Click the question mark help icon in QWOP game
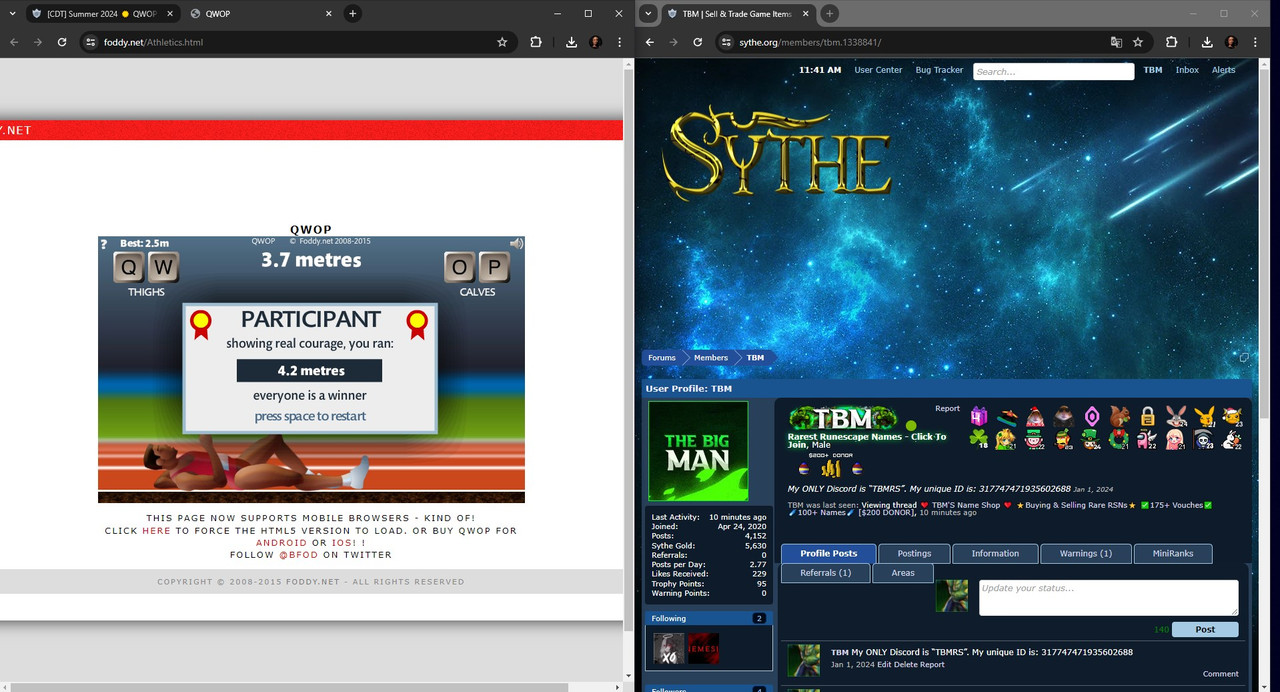The width and height of the screenshot is (1280, 692). click(103, 244)
